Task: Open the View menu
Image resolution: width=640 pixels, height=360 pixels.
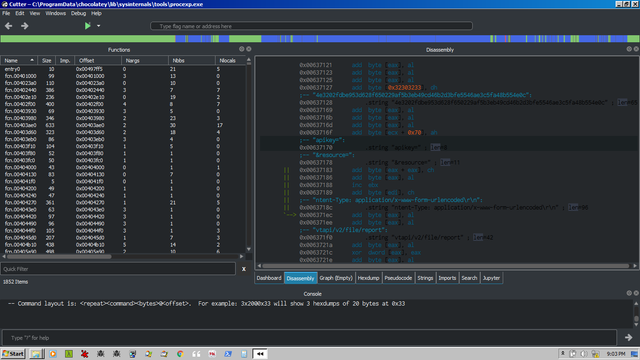Action: pos(35,13)
